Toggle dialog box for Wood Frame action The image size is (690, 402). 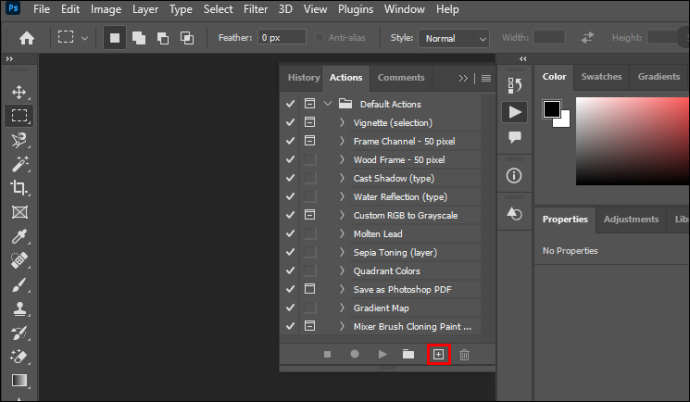310,159
